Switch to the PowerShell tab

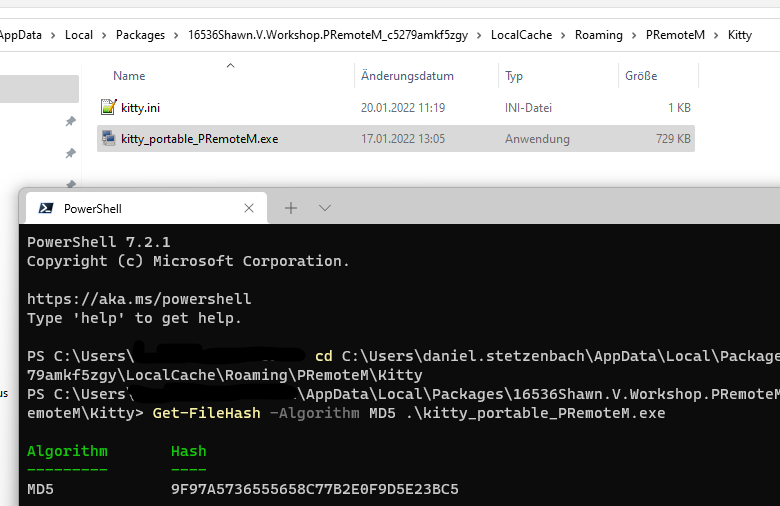[146, 208]
